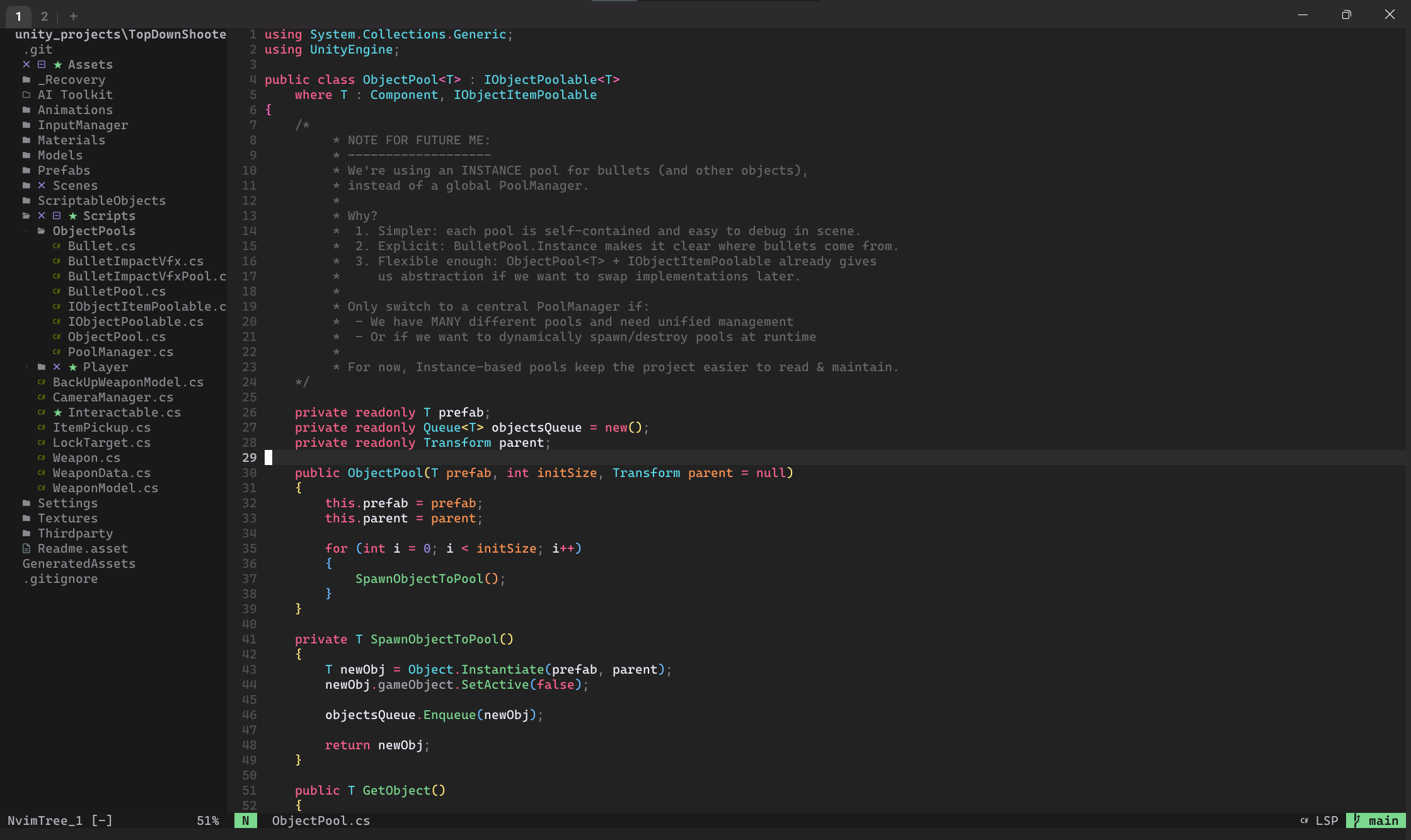Image resolution: width=1411 pixels, height=840 pixels.
Task: Click the ObjectPool.cs buffer name in statusline
Action: [321, 820]
